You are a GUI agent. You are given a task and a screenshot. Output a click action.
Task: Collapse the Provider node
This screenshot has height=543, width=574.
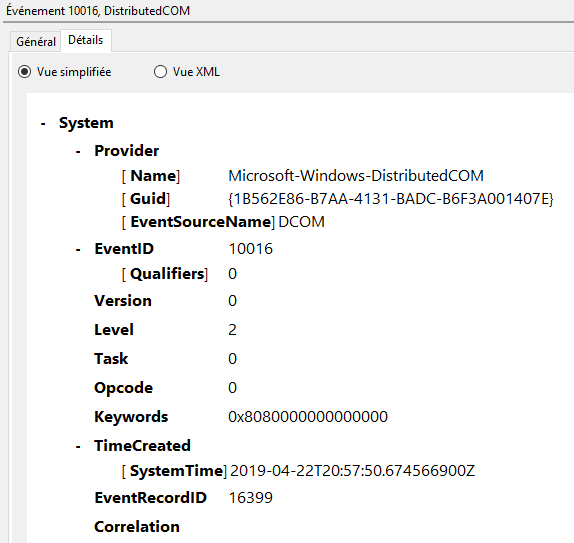[x=78, y=152]
